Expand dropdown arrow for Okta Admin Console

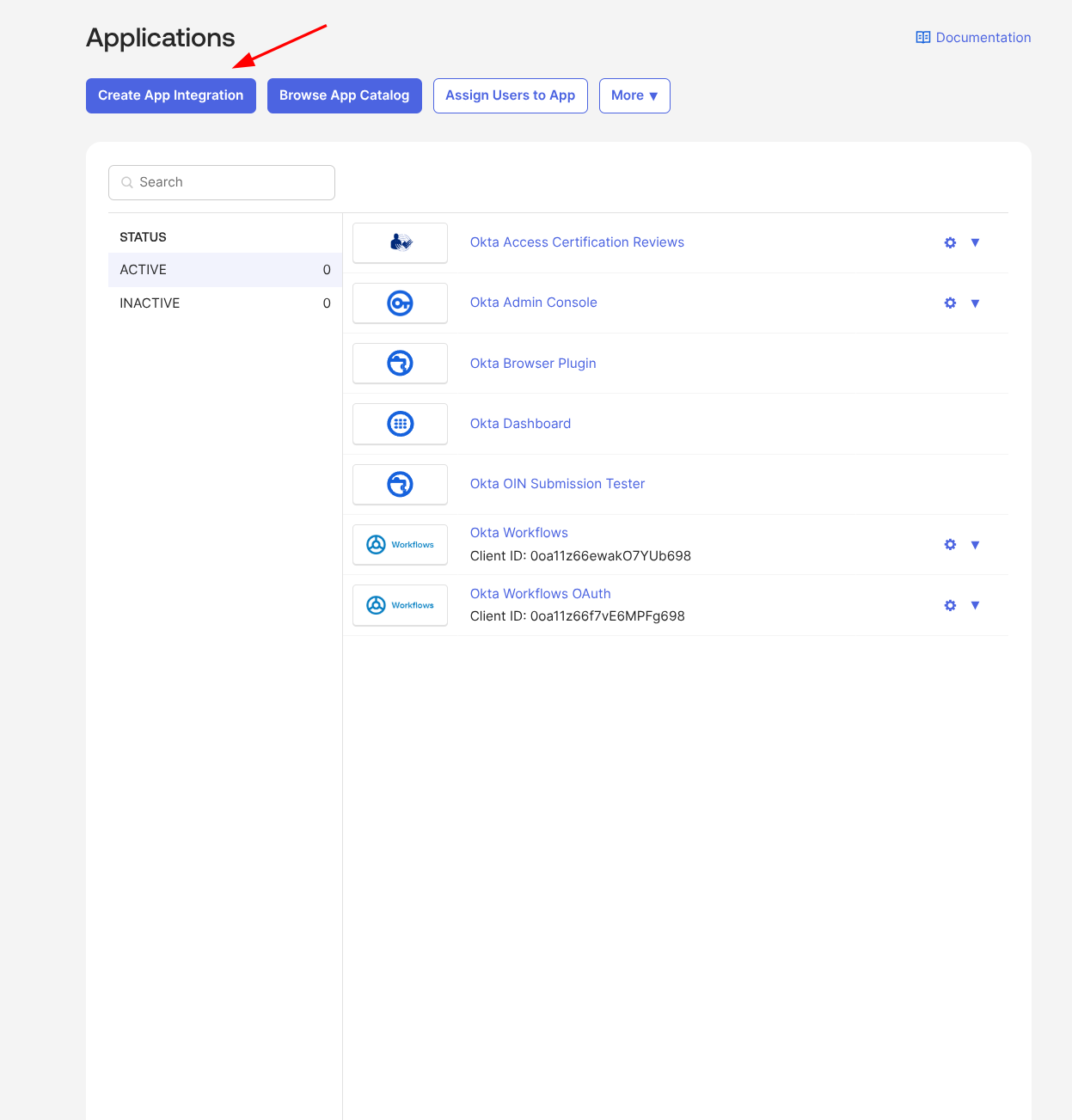pyautogui.click(x=975, y=303)
